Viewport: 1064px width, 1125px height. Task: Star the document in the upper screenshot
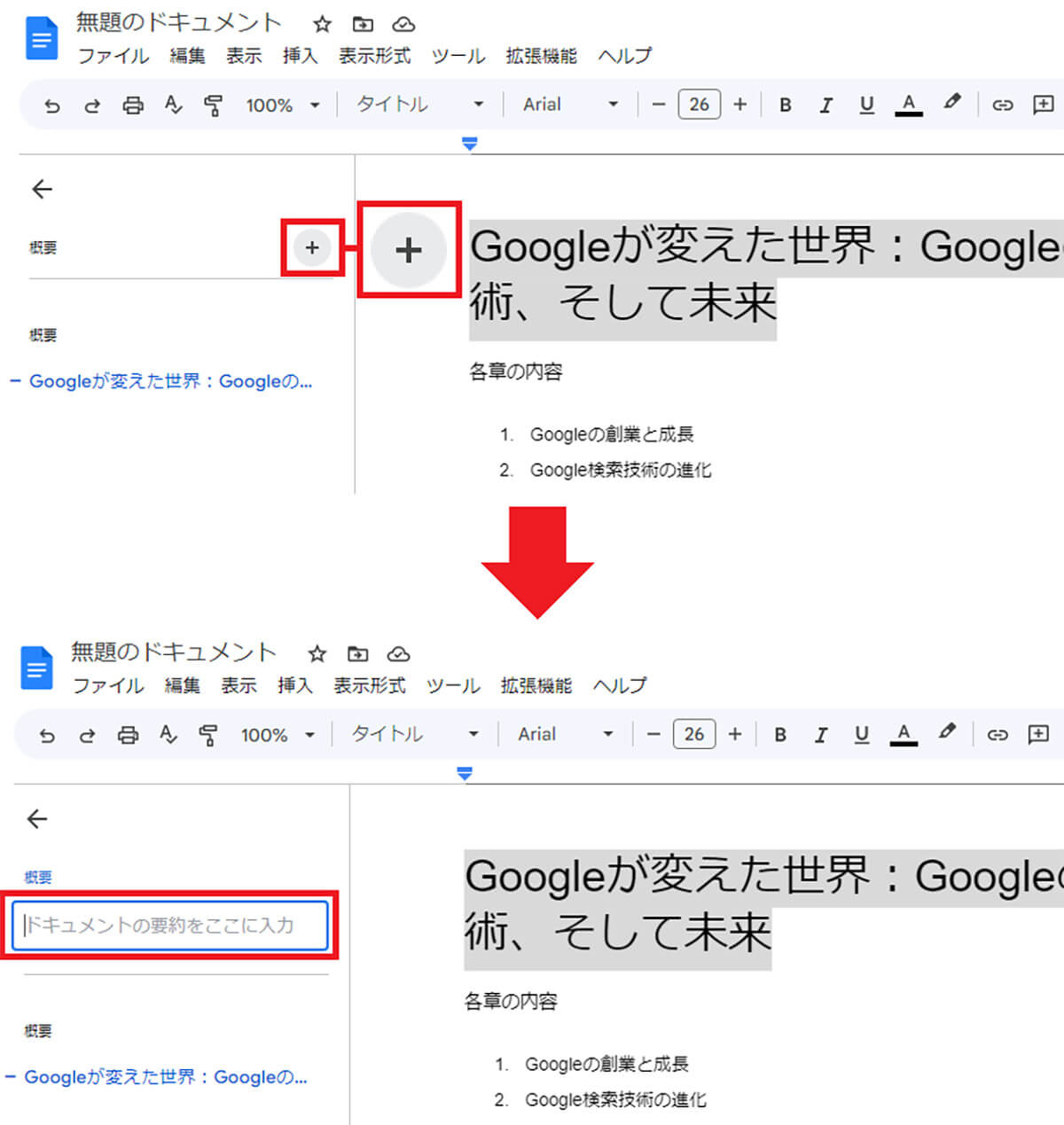coord(322,24)
